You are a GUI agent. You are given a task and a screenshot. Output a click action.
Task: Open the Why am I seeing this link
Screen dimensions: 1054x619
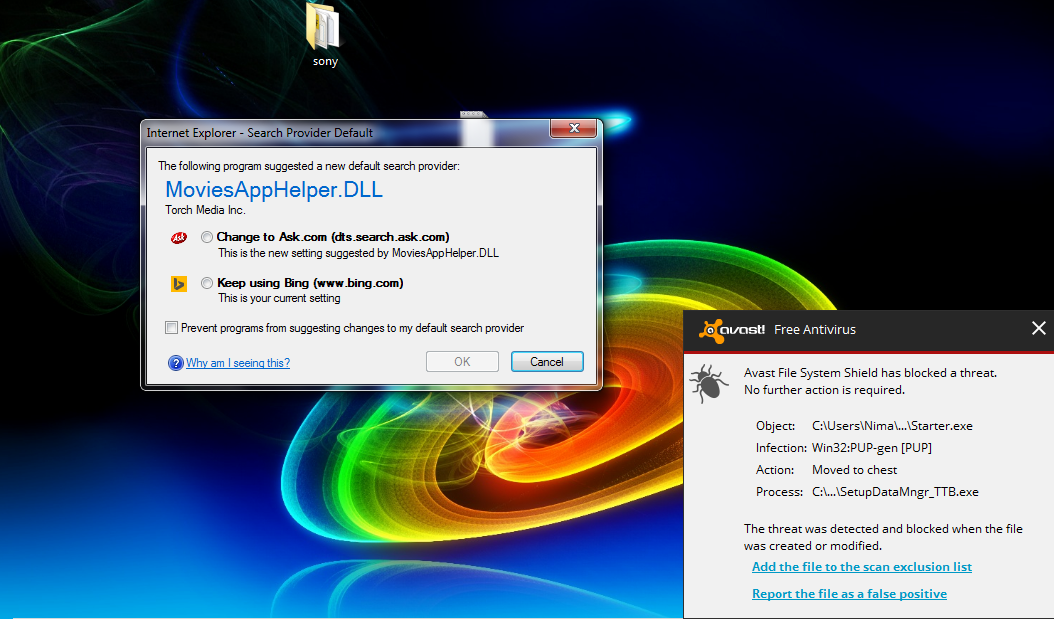[x=238, y=363]
